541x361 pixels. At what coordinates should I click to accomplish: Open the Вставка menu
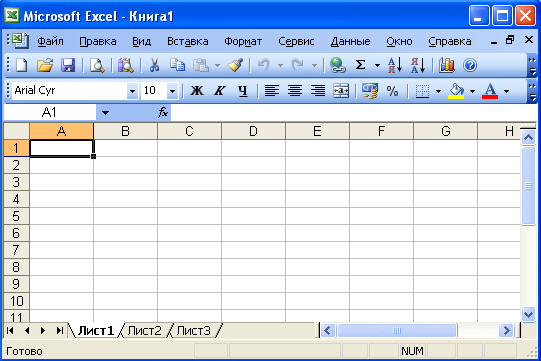[188, 41]
